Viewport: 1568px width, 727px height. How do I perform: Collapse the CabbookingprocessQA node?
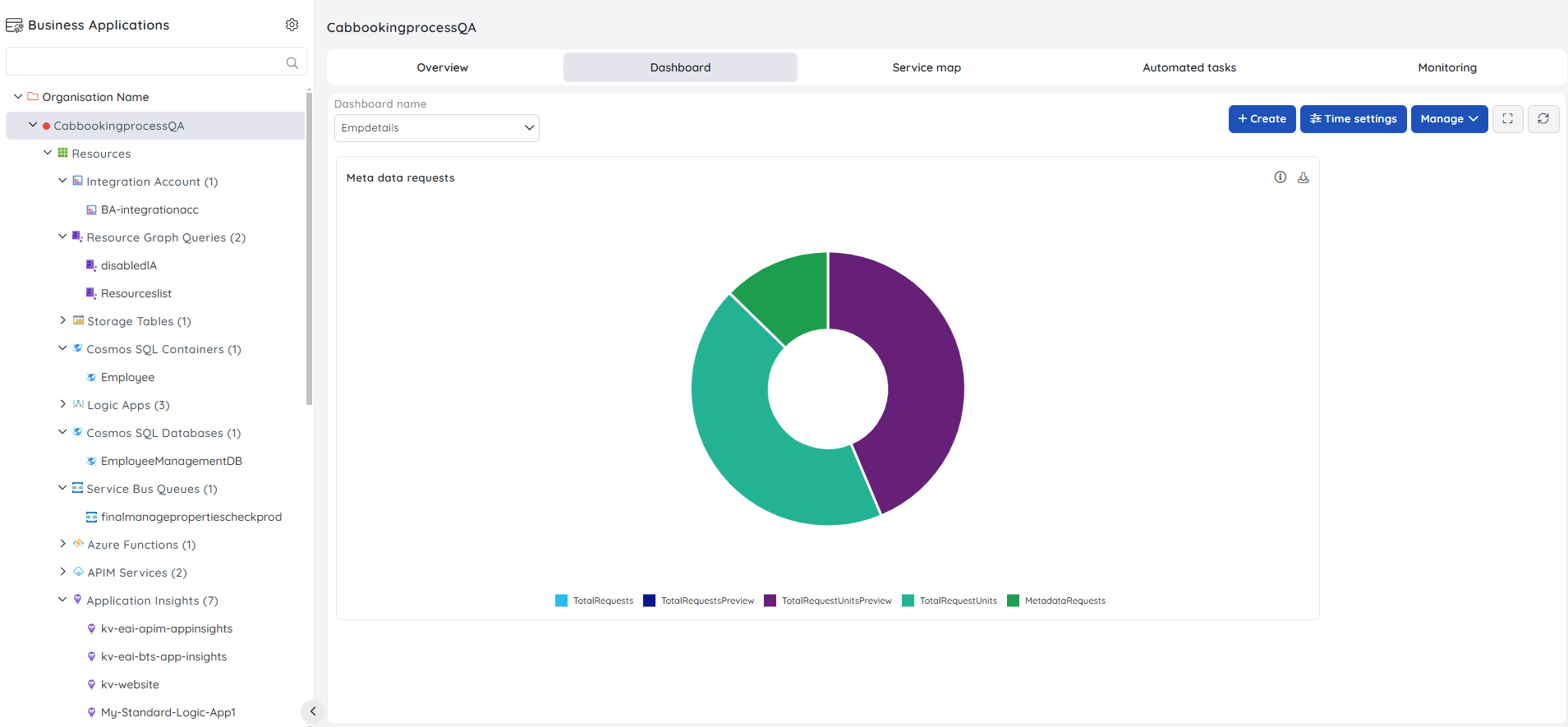coord(33,125)
